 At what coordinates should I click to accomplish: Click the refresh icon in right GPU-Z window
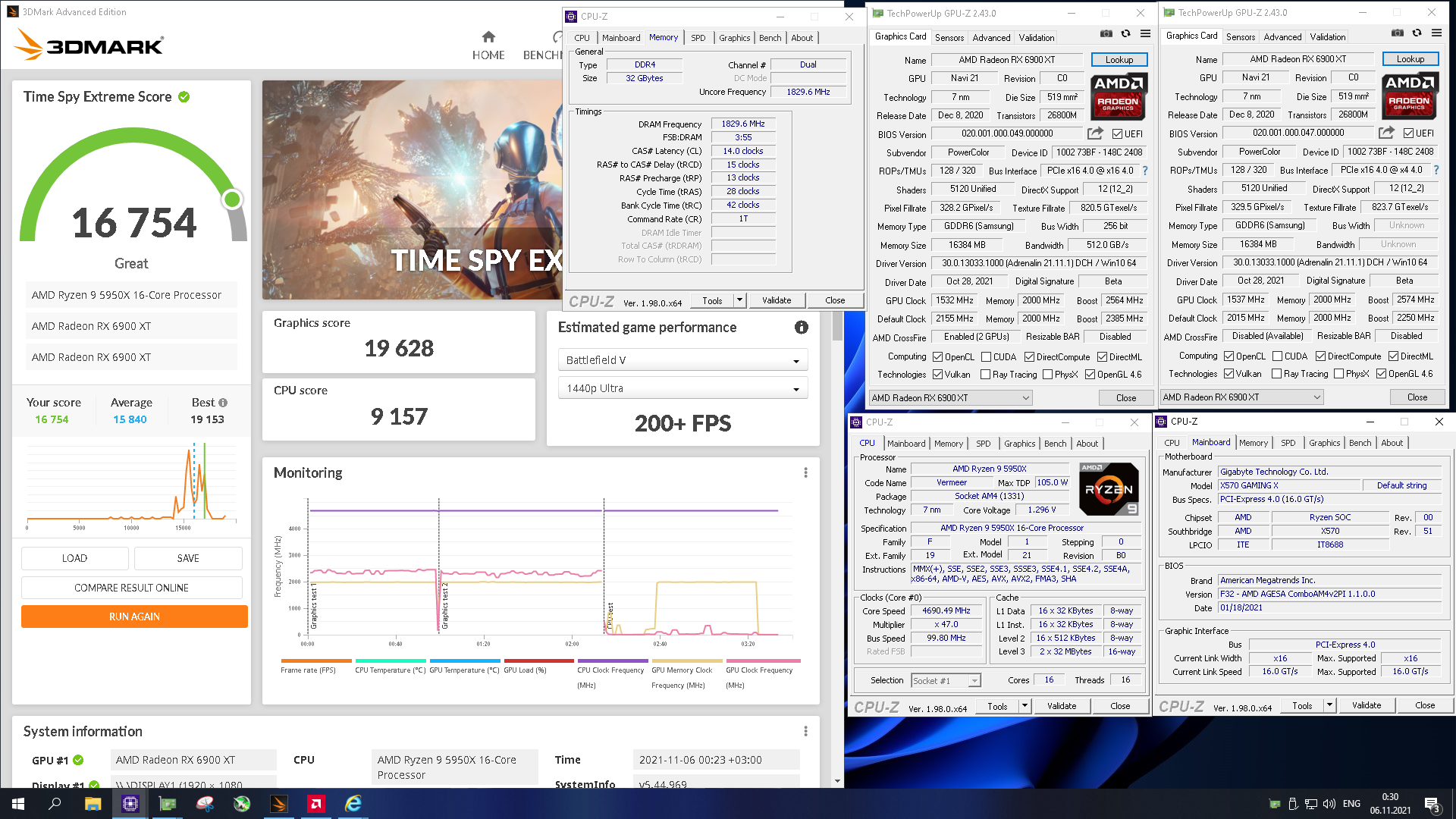1417,33
